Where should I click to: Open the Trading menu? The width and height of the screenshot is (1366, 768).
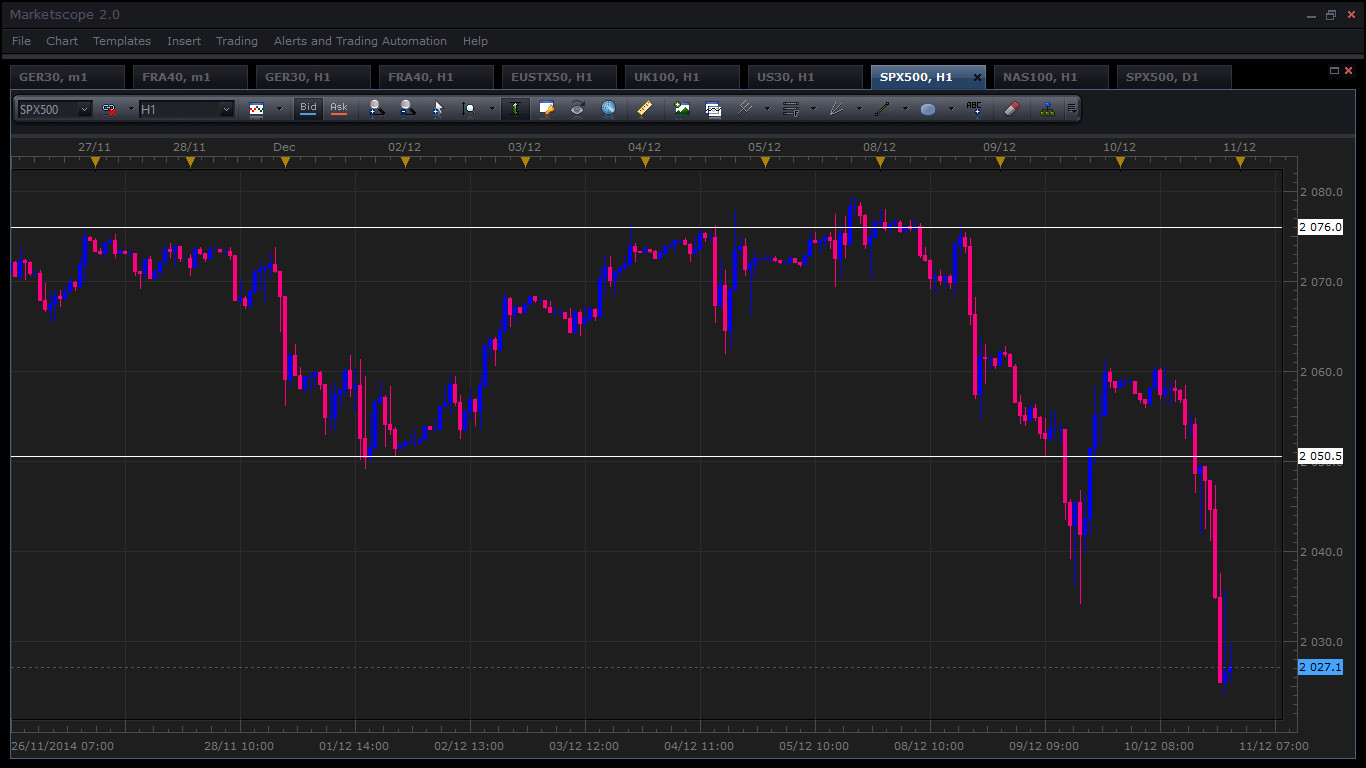[237, 41]
